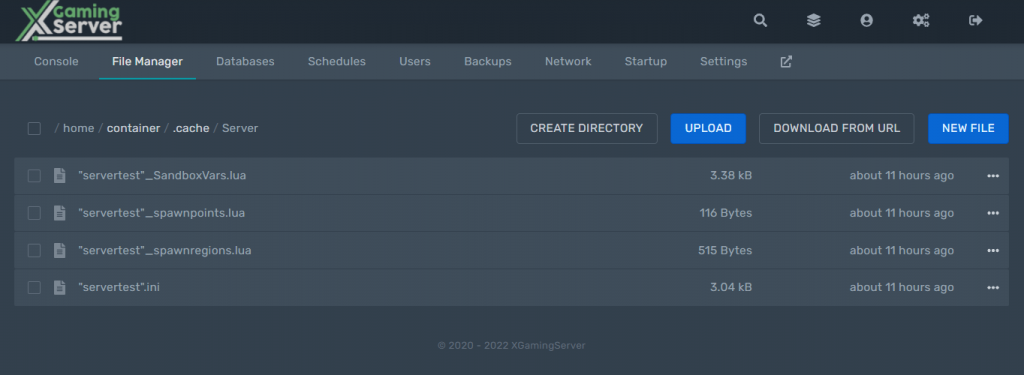Screen dimensions: 1024x375
Task: Navigate to .cache in breadcrumb path
Action: (191, 128)
